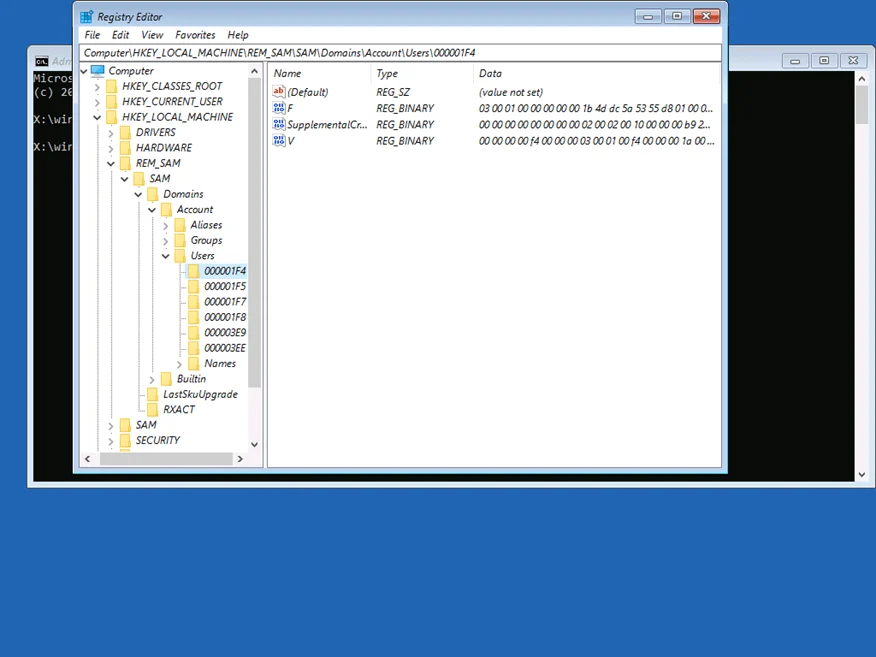Click the folder icon beside Groups

(180, 240)
